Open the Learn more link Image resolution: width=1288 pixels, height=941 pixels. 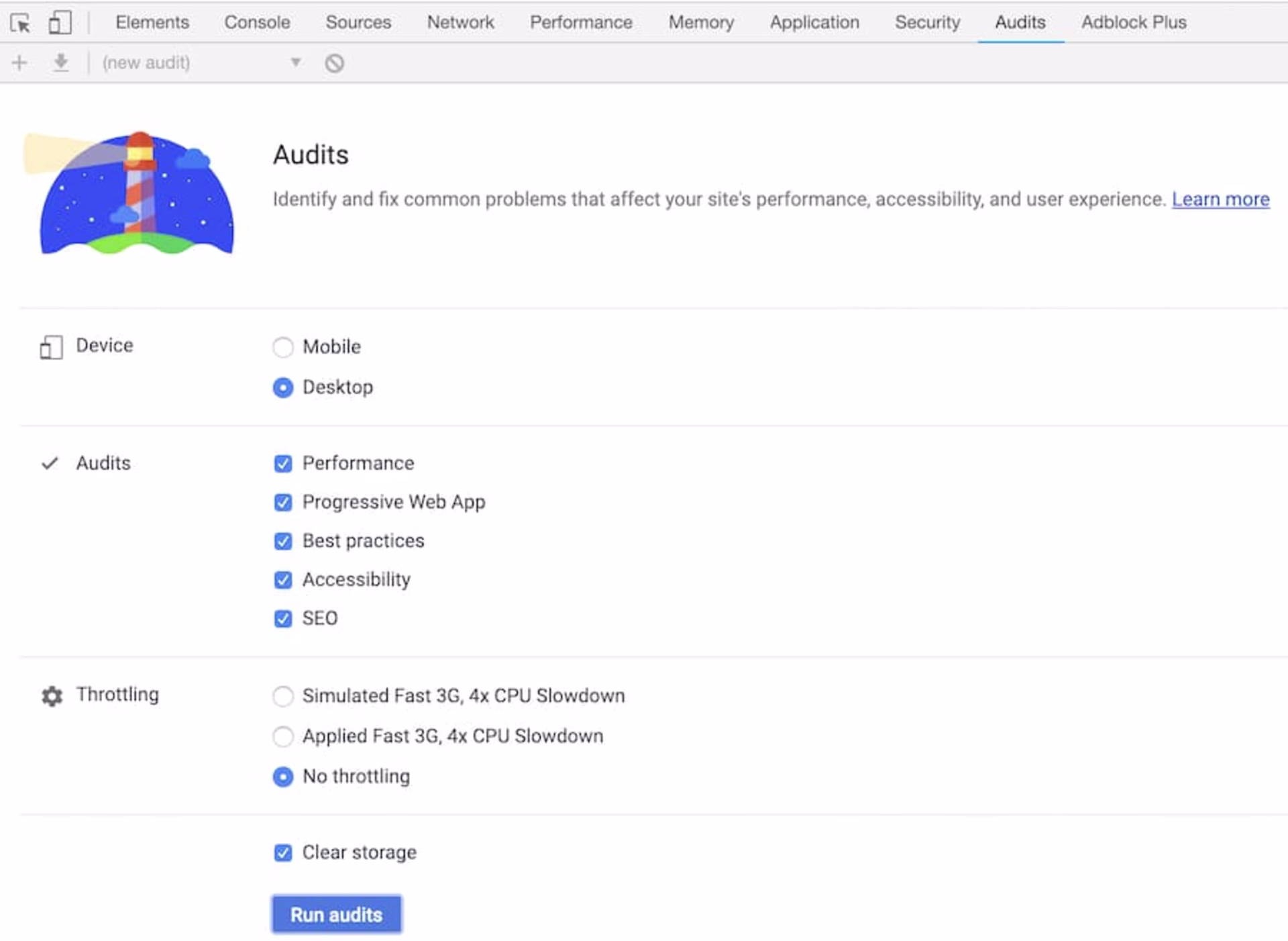pyautogui.click(x=1220, y=199)
